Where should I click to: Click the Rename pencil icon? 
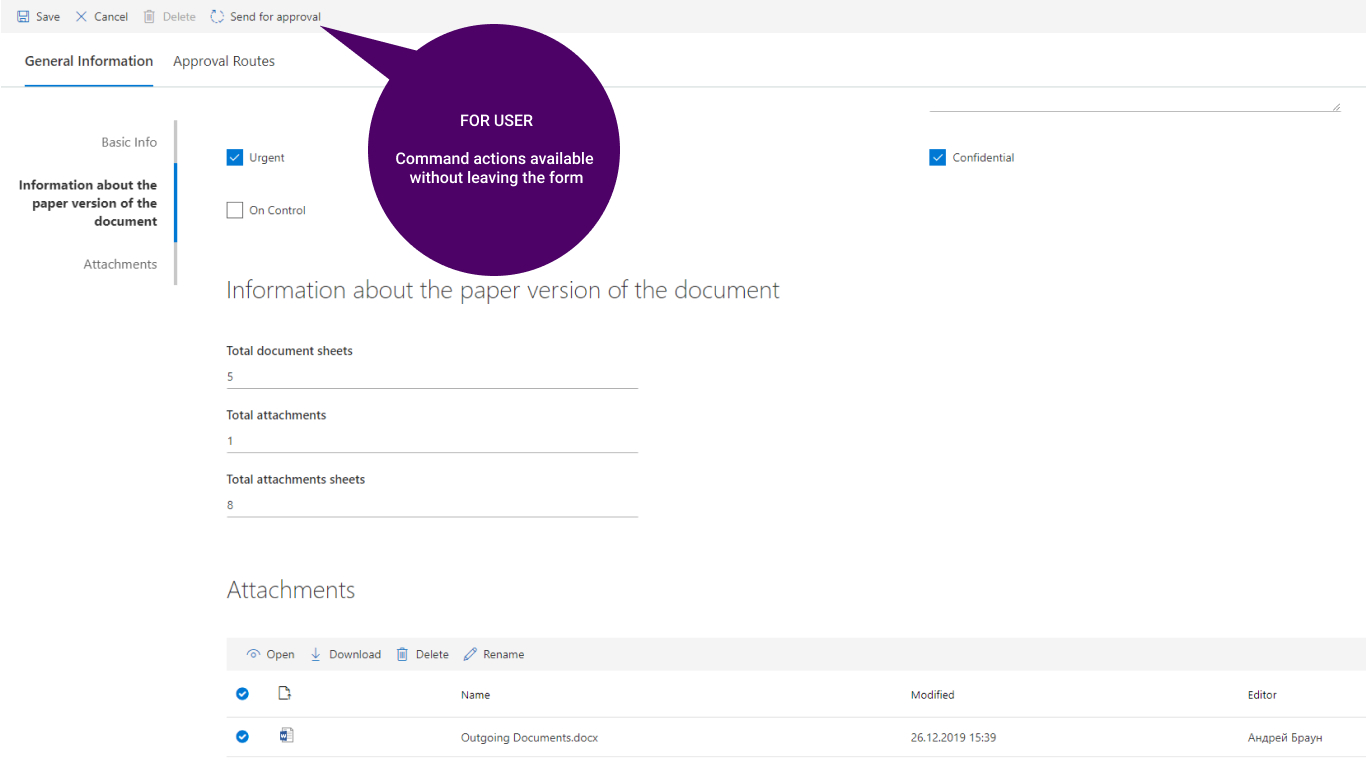pyautogui.click(x=470, y=654)
